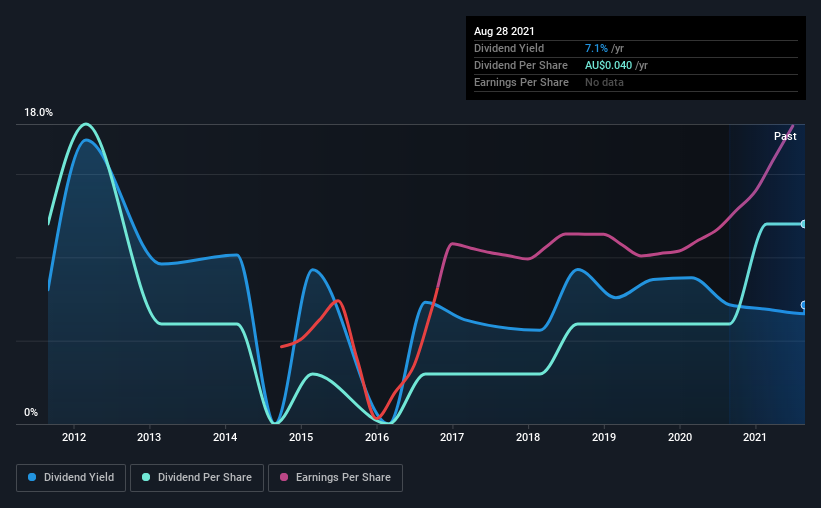Click the Aug 28 2021 tooltip date header

(x=504, y=31)
